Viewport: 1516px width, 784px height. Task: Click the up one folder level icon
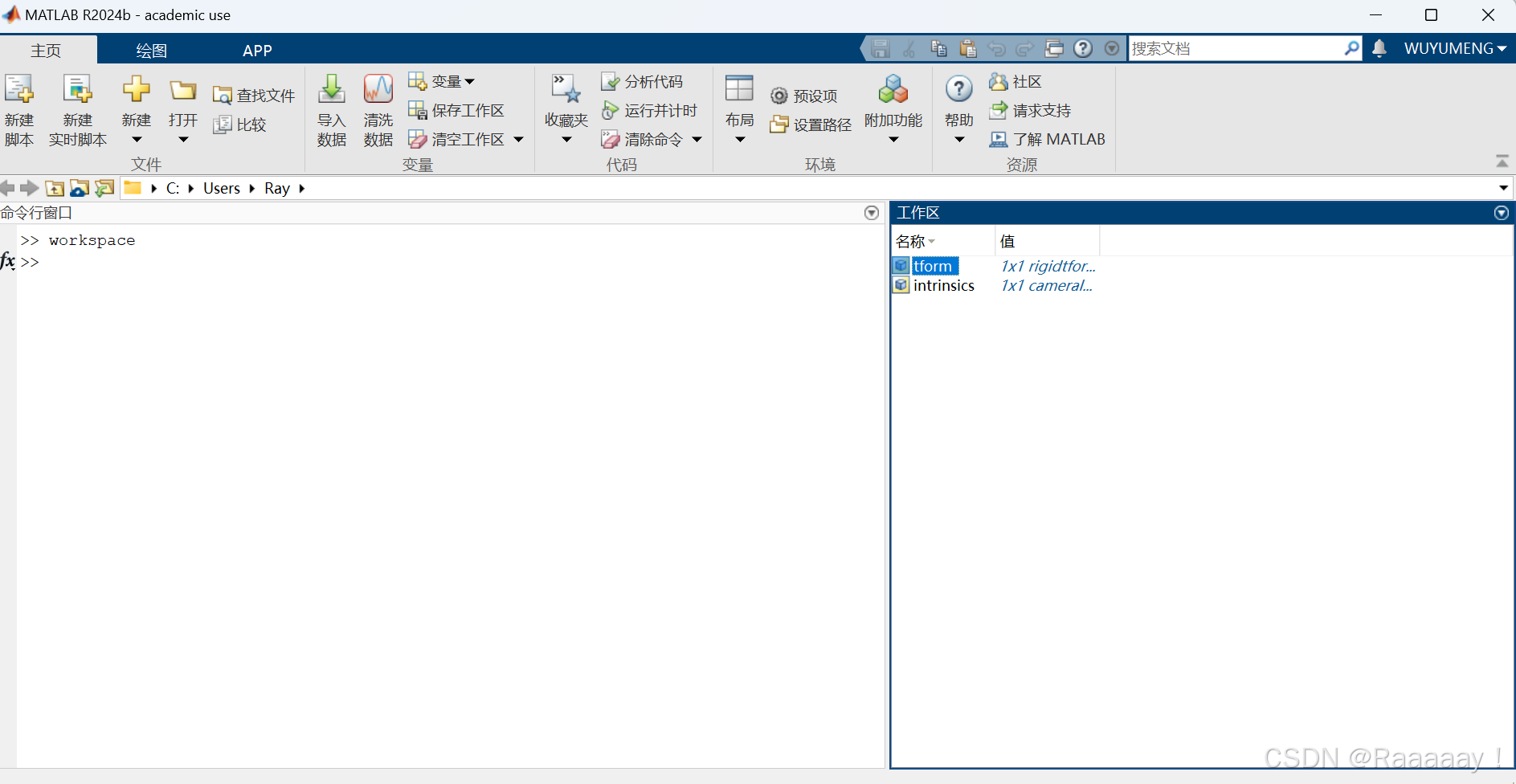click(55, 188)
